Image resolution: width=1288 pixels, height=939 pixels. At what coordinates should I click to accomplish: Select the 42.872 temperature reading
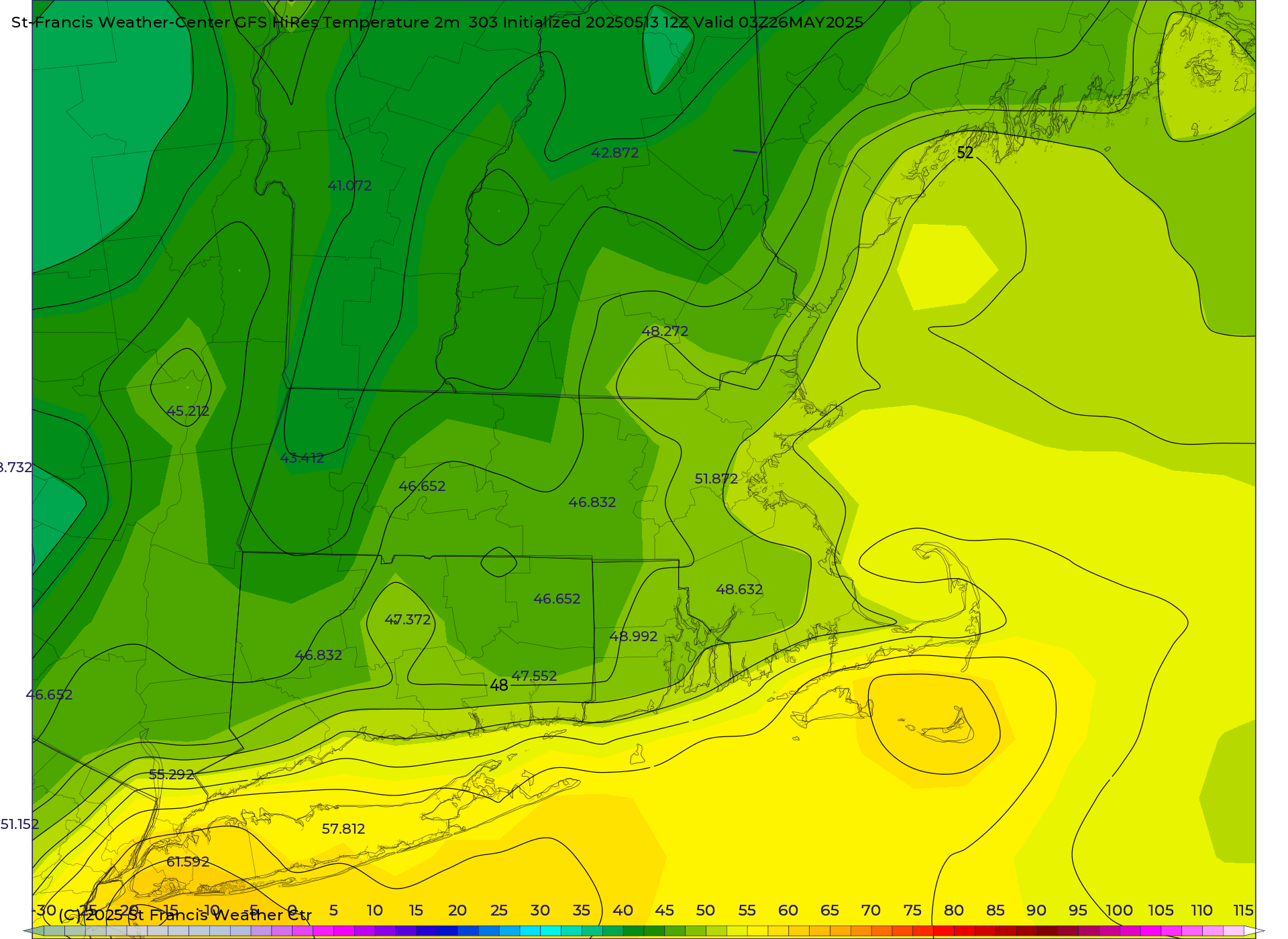614,153
